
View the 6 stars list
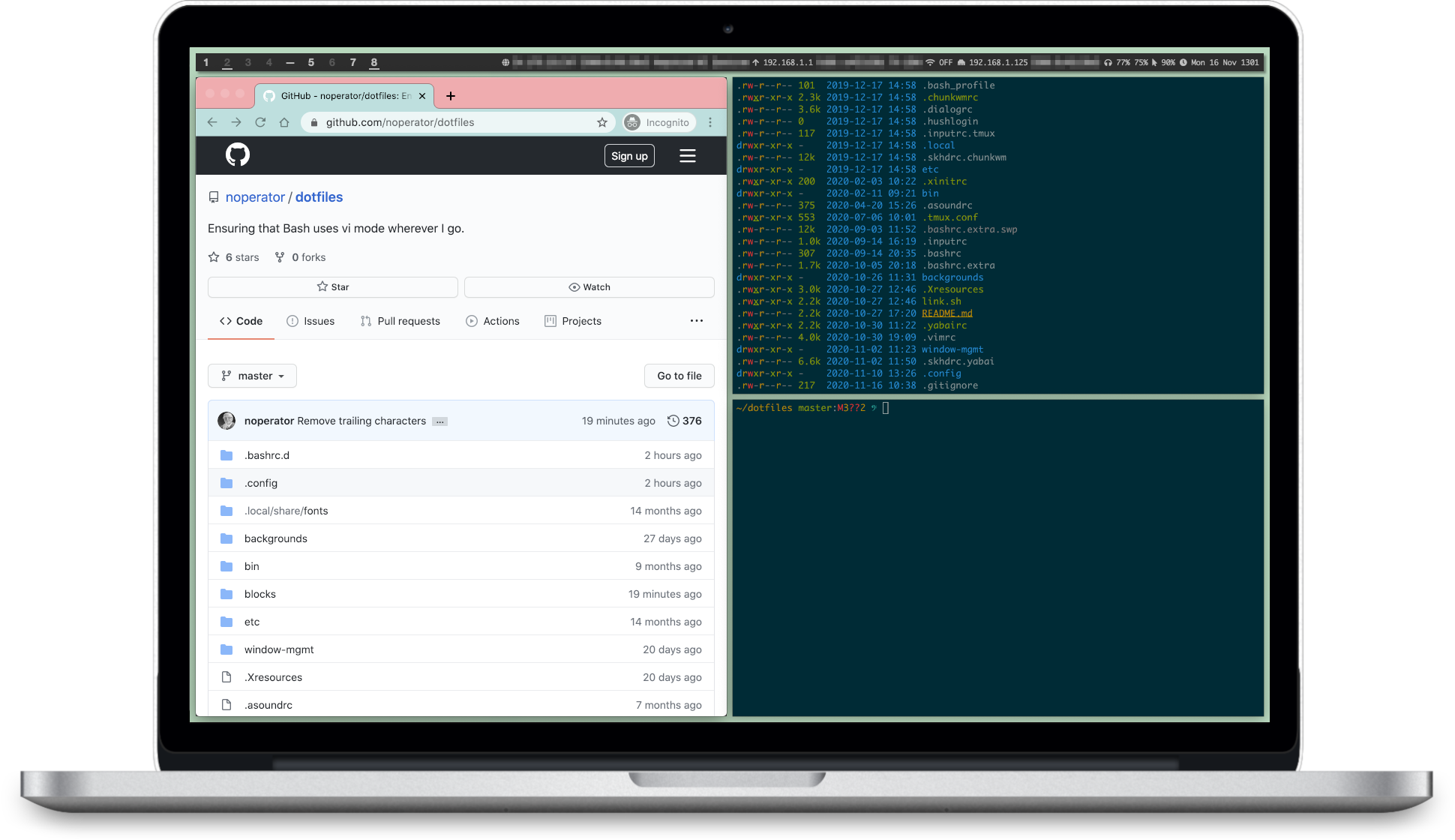coord(233,257)
